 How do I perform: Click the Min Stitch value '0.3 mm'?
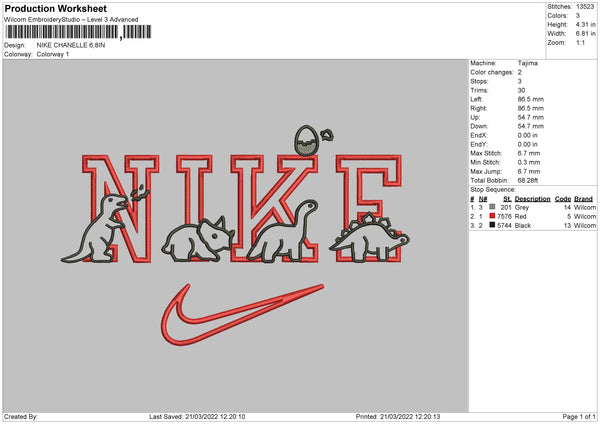click(529, 162)
